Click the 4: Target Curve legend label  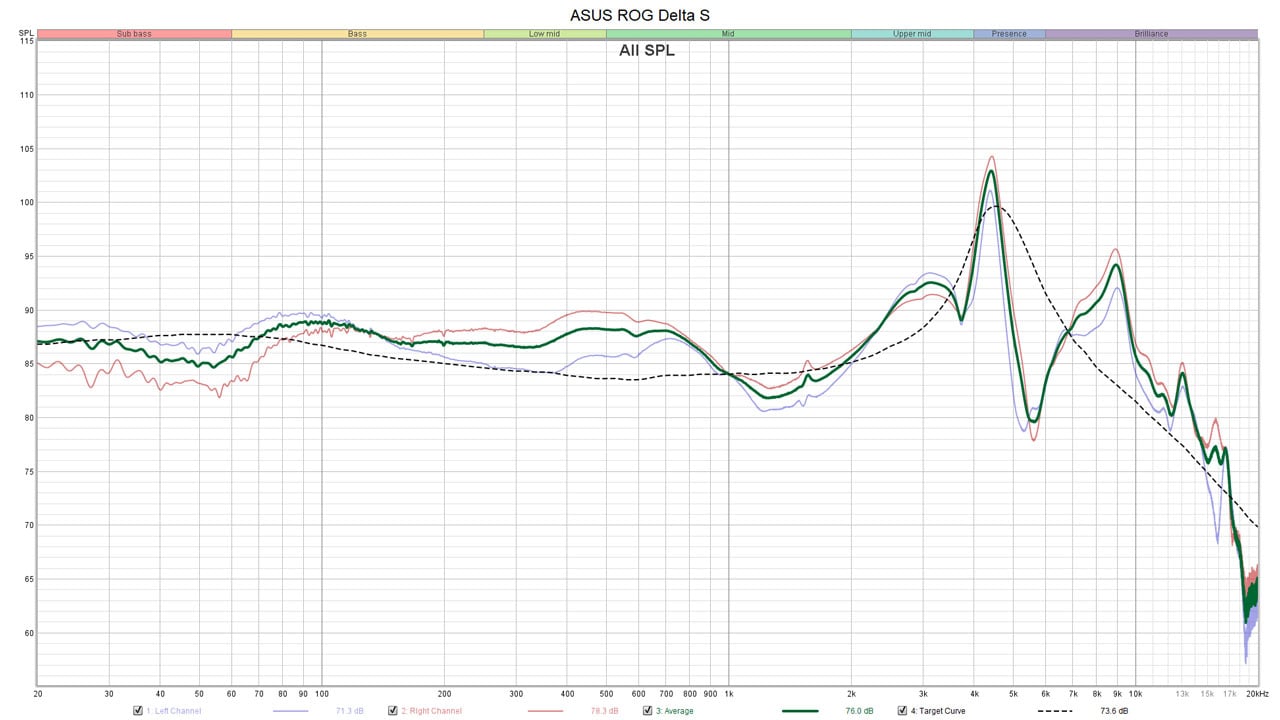click(x=939, y=711)
